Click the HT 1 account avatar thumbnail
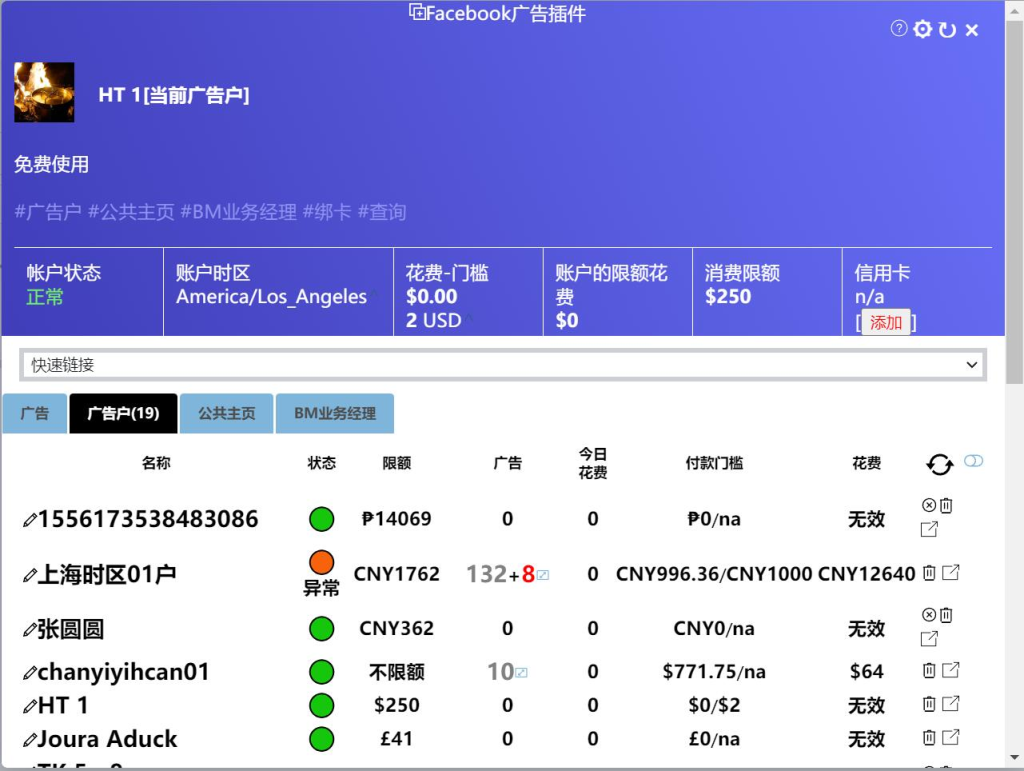 click(x=44, y=92)
